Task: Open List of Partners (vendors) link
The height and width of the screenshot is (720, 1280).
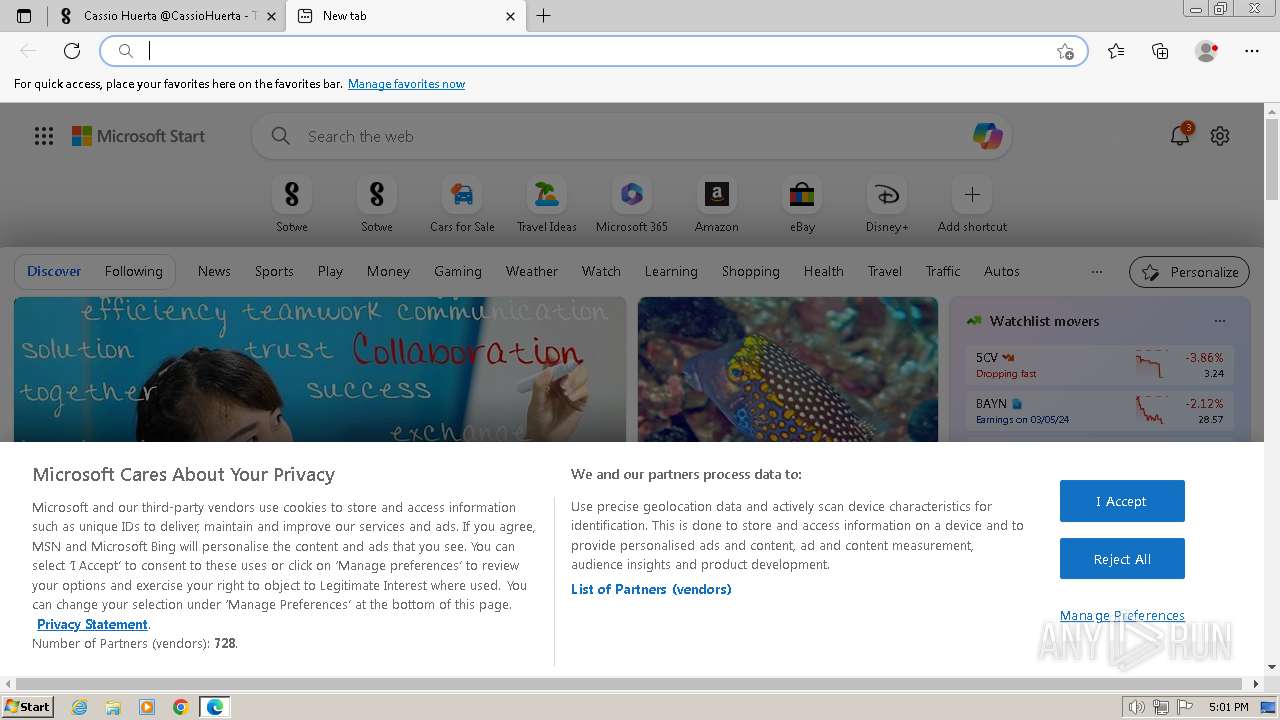Action: pyautogui.click(x=651, y=589)
